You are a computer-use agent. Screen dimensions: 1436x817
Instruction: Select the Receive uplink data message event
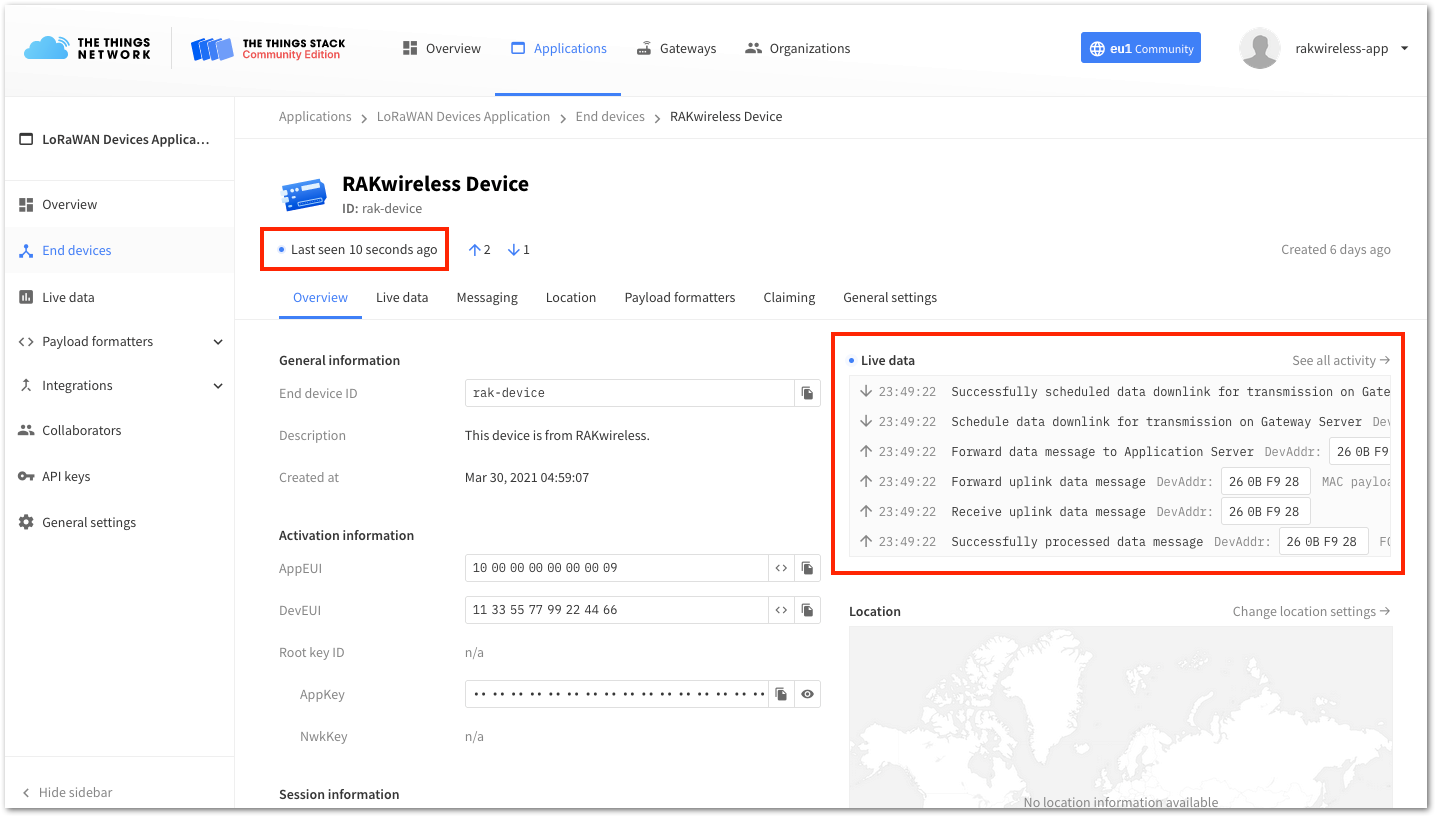pos(1120,512)
